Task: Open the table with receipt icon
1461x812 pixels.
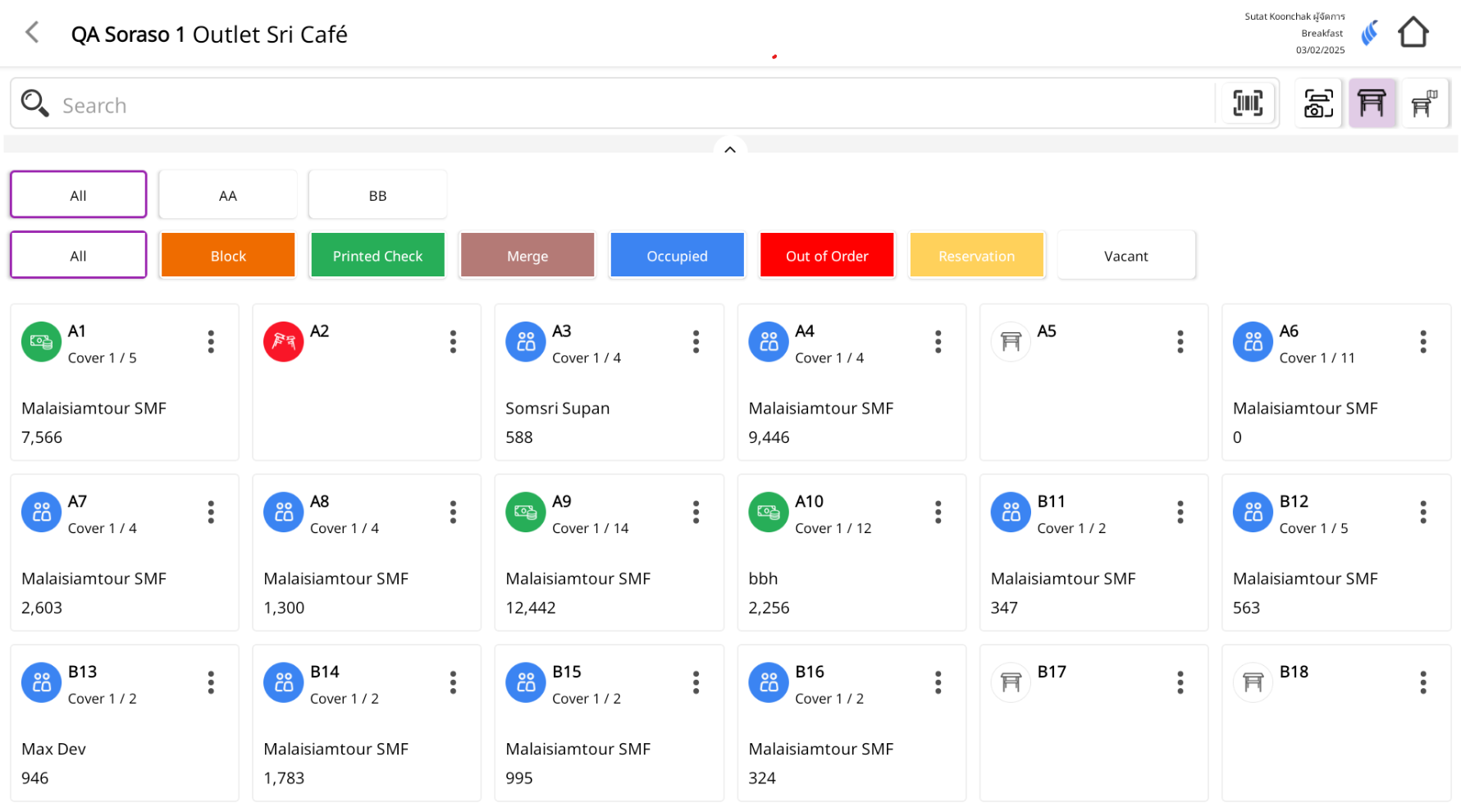Action: click(x=1424, y=103)
